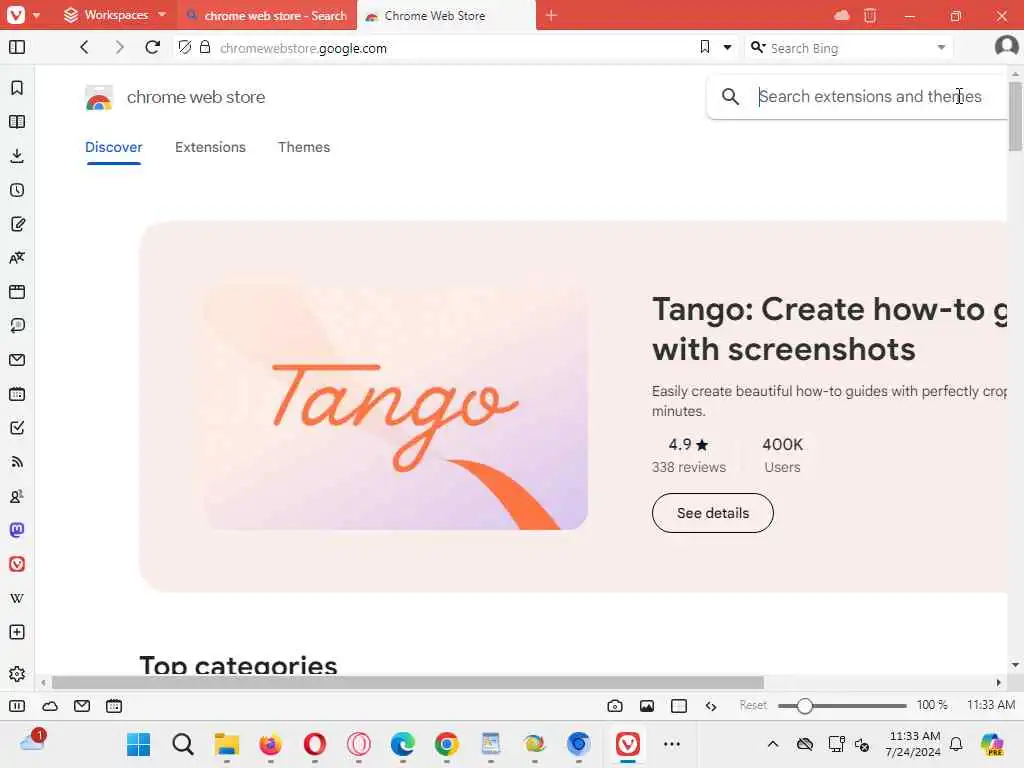Viewport: 1024px width, 768px height.
Task: Click the chrome web store logo link
Action: pos(175,97)
